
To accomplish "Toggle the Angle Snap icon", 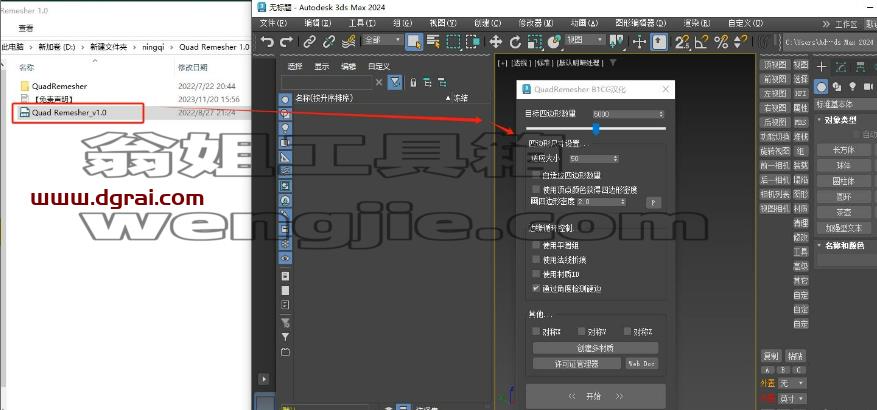I will pos(702,41).
